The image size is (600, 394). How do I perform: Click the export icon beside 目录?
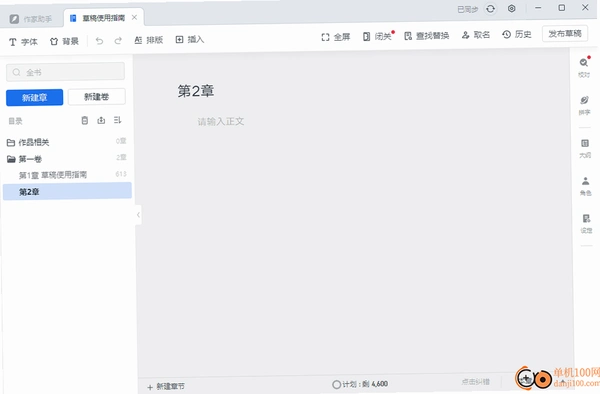coord(101,120)
